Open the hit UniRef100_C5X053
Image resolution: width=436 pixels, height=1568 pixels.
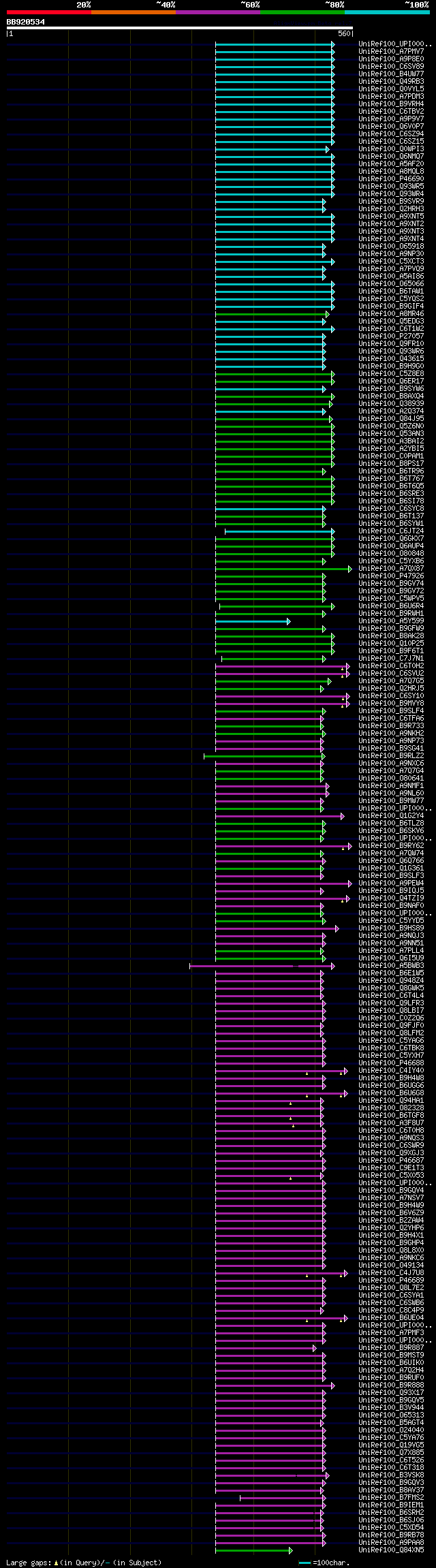tap(391, 1175)
